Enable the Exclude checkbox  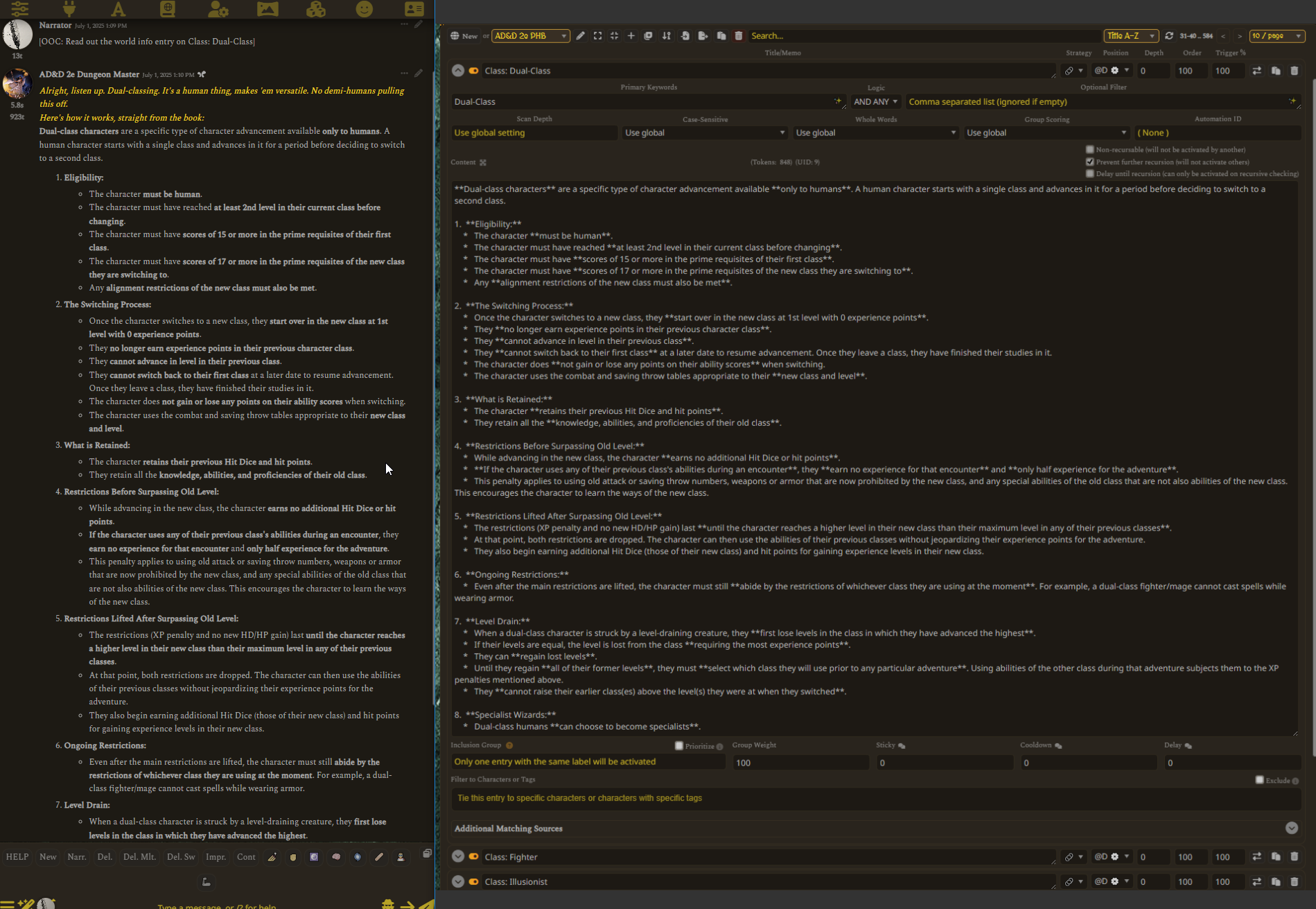1260,780
